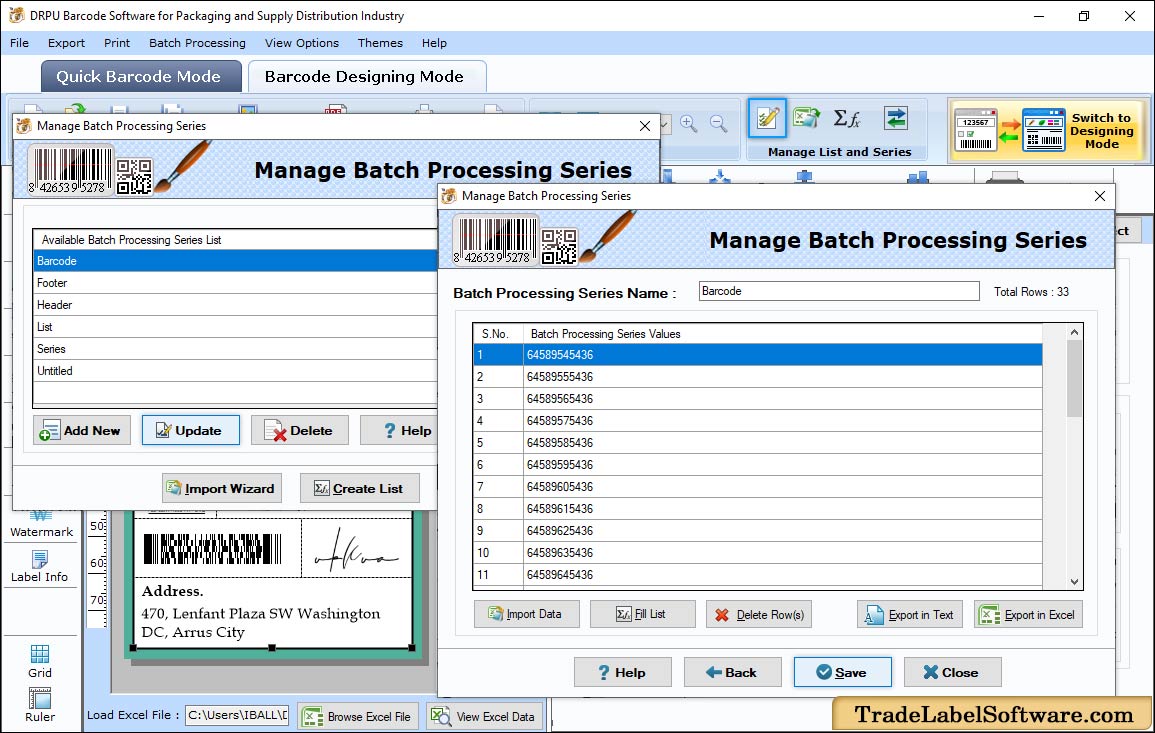Click Browse Excel File button
The width and height of the screenshot is (1155, 733).
coord(359,716)
